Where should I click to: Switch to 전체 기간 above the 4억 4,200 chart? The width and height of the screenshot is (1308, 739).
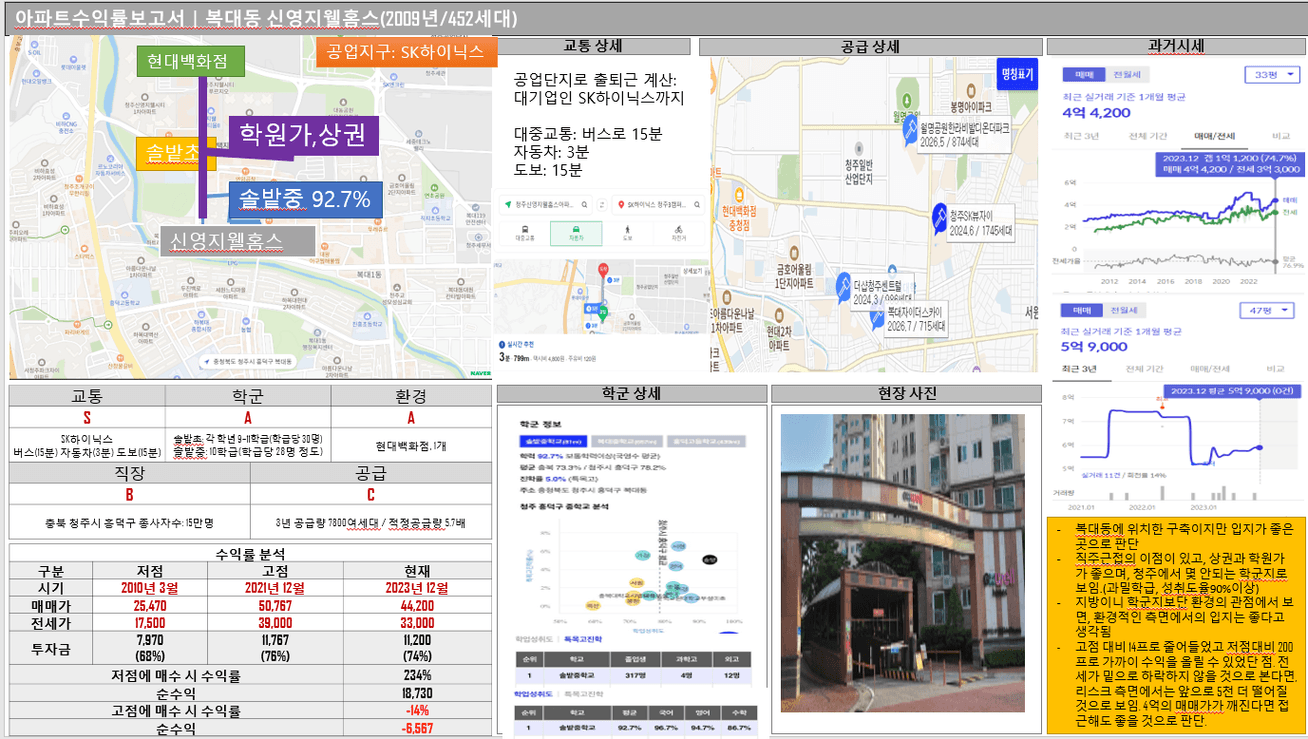pyautogui.click(x=1146, y=136)
